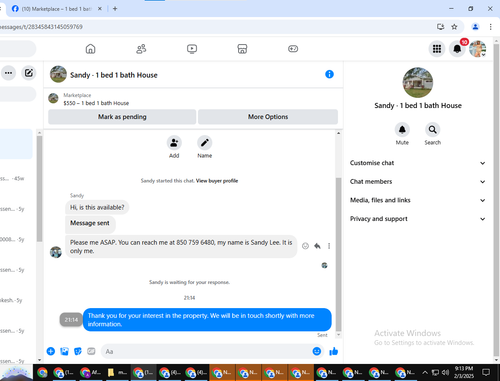React to Sandy's message with emoji icon
500x381 pixels.
(x=305, y=246)
